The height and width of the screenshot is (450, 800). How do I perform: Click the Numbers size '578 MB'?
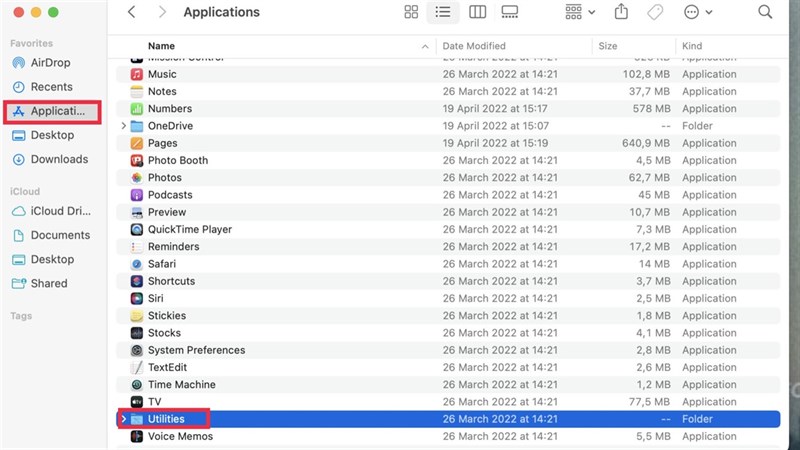[x=652, y=109]
